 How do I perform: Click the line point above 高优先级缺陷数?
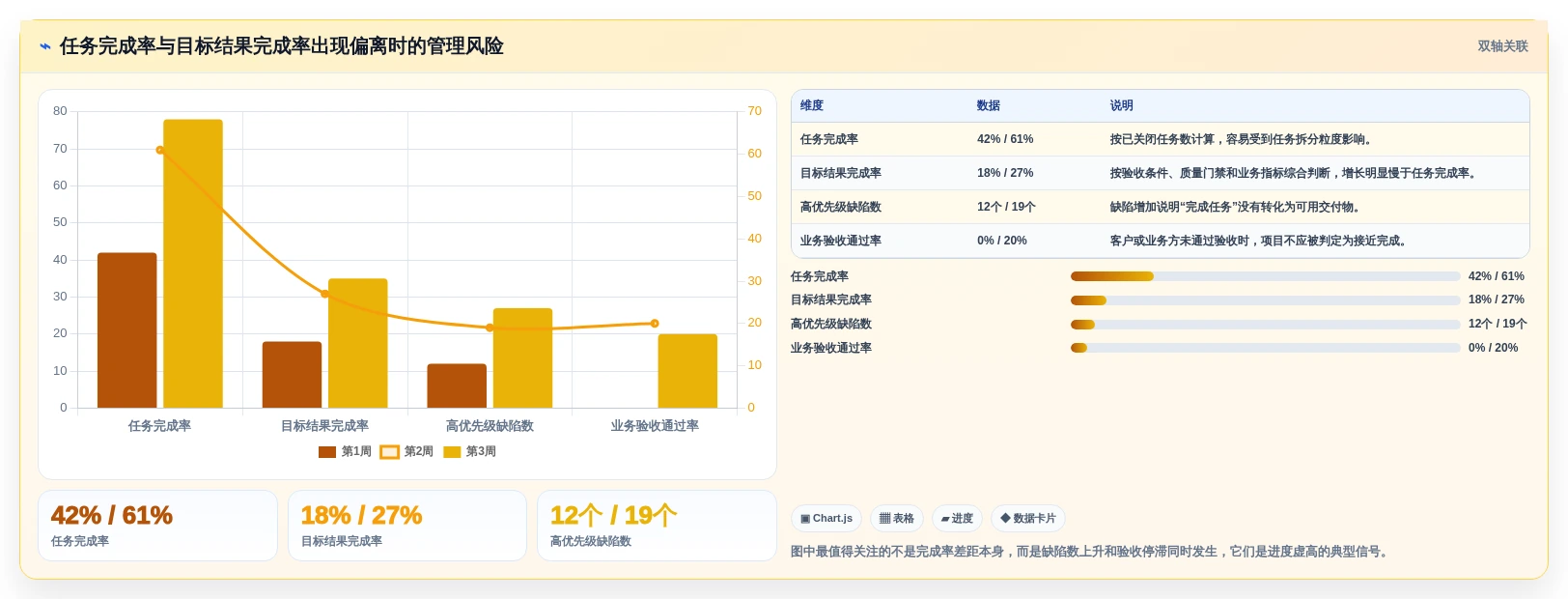(490, 328)
